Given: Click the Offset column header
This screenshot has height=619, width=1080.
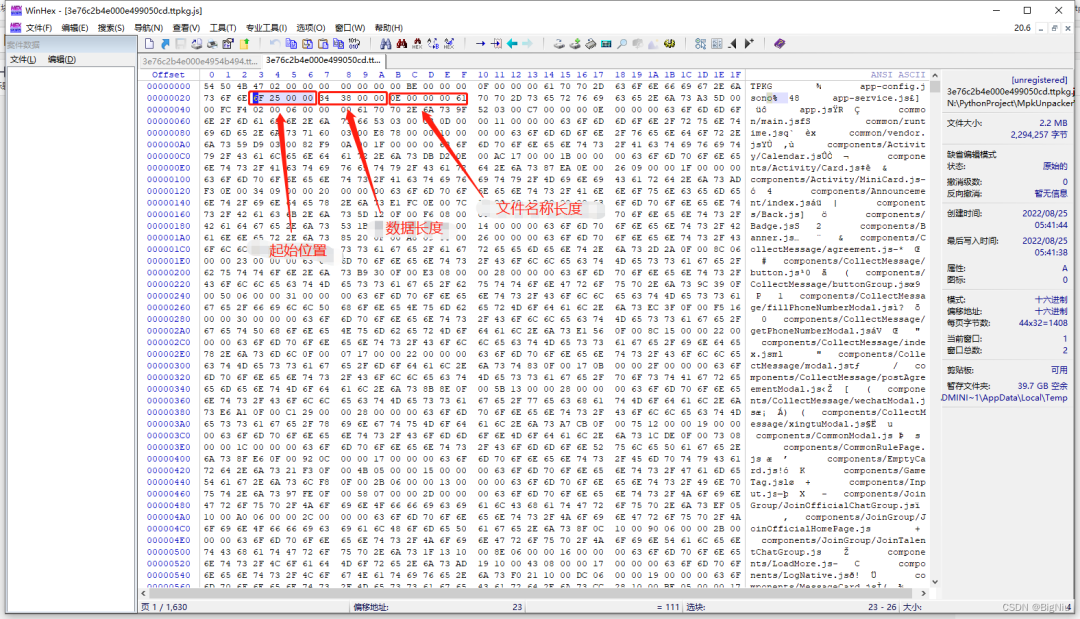Looking at the screenshot, I should [168, 74].
